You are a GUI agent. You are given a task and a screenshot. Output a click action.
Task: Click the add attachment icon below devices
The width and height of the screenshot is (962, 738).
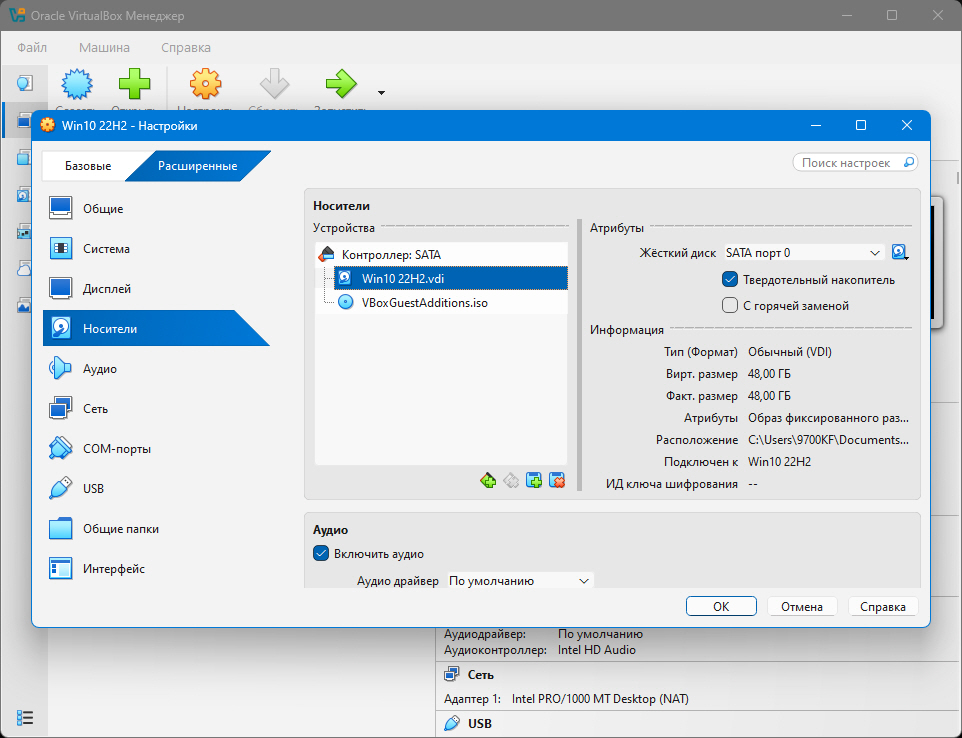point(534,480)
